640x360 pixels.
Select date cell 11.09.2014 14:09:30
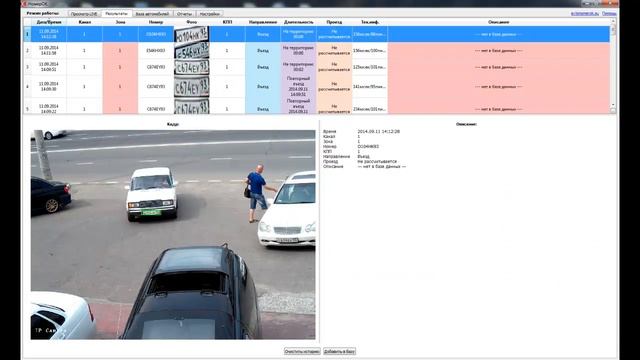[x=49, y=87]
